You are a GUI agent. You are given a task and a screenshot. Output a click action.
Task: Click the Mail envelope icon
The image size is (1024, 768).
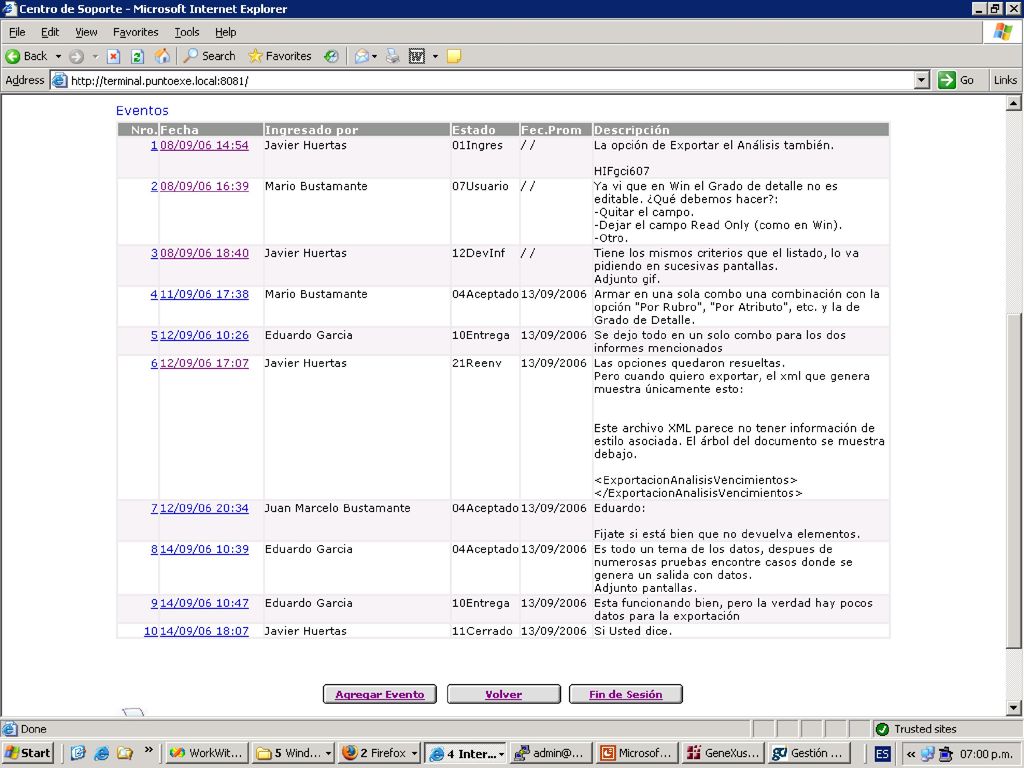362,56
